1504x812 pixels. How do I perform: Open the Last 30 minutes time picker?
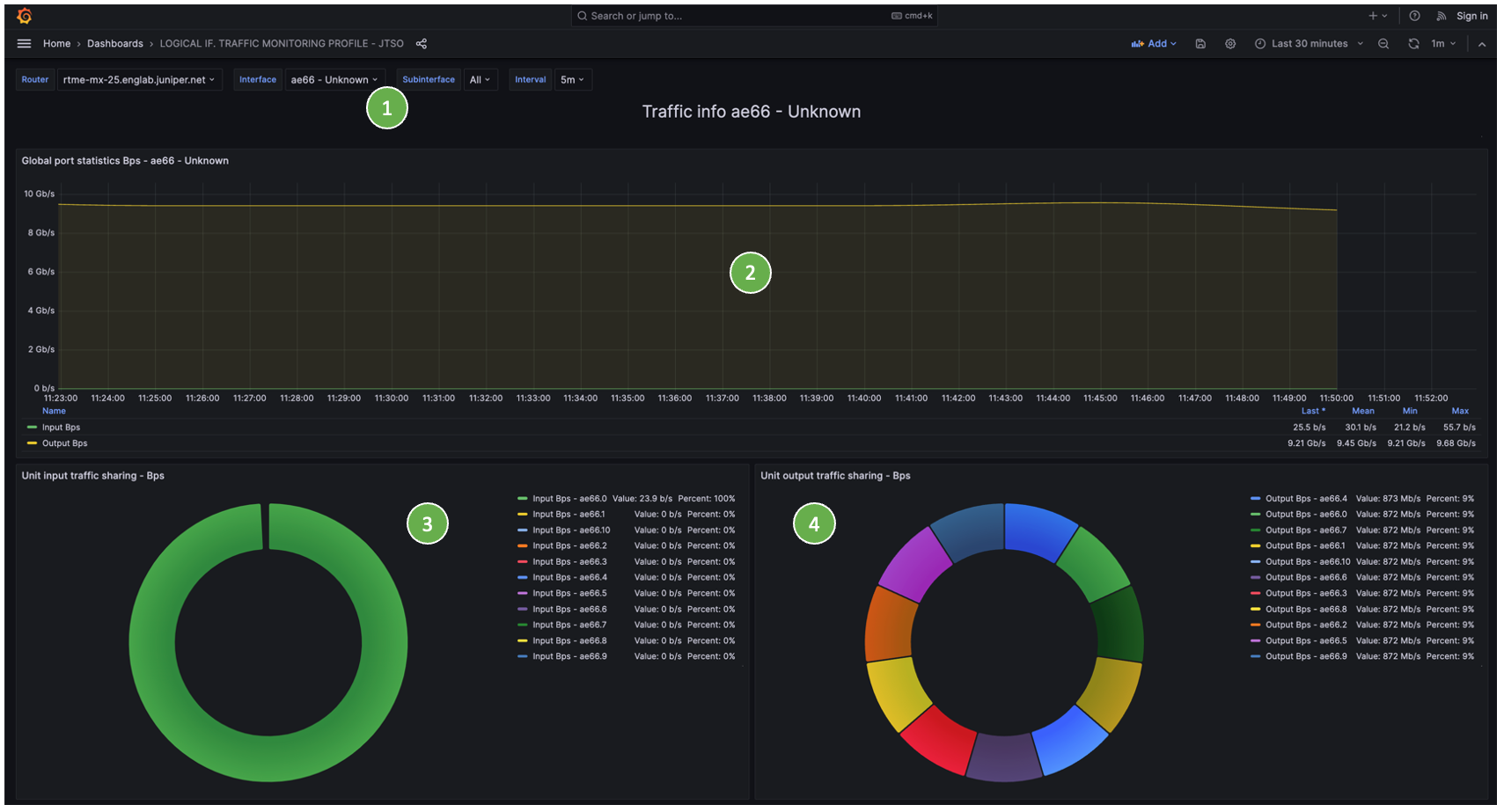[1309, 44]
